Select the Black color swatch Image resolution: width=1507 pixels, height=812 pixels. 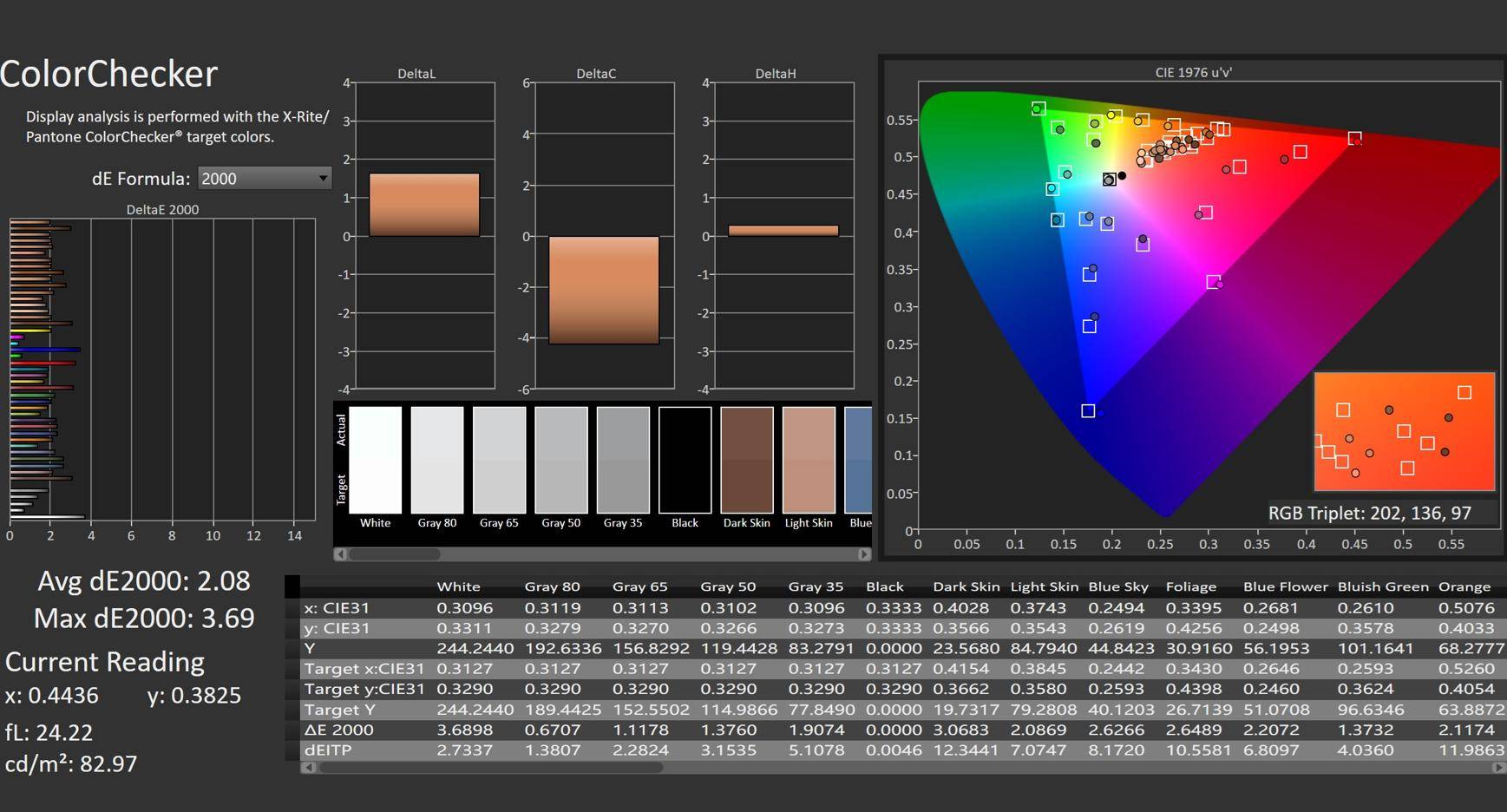pos(685,460)
